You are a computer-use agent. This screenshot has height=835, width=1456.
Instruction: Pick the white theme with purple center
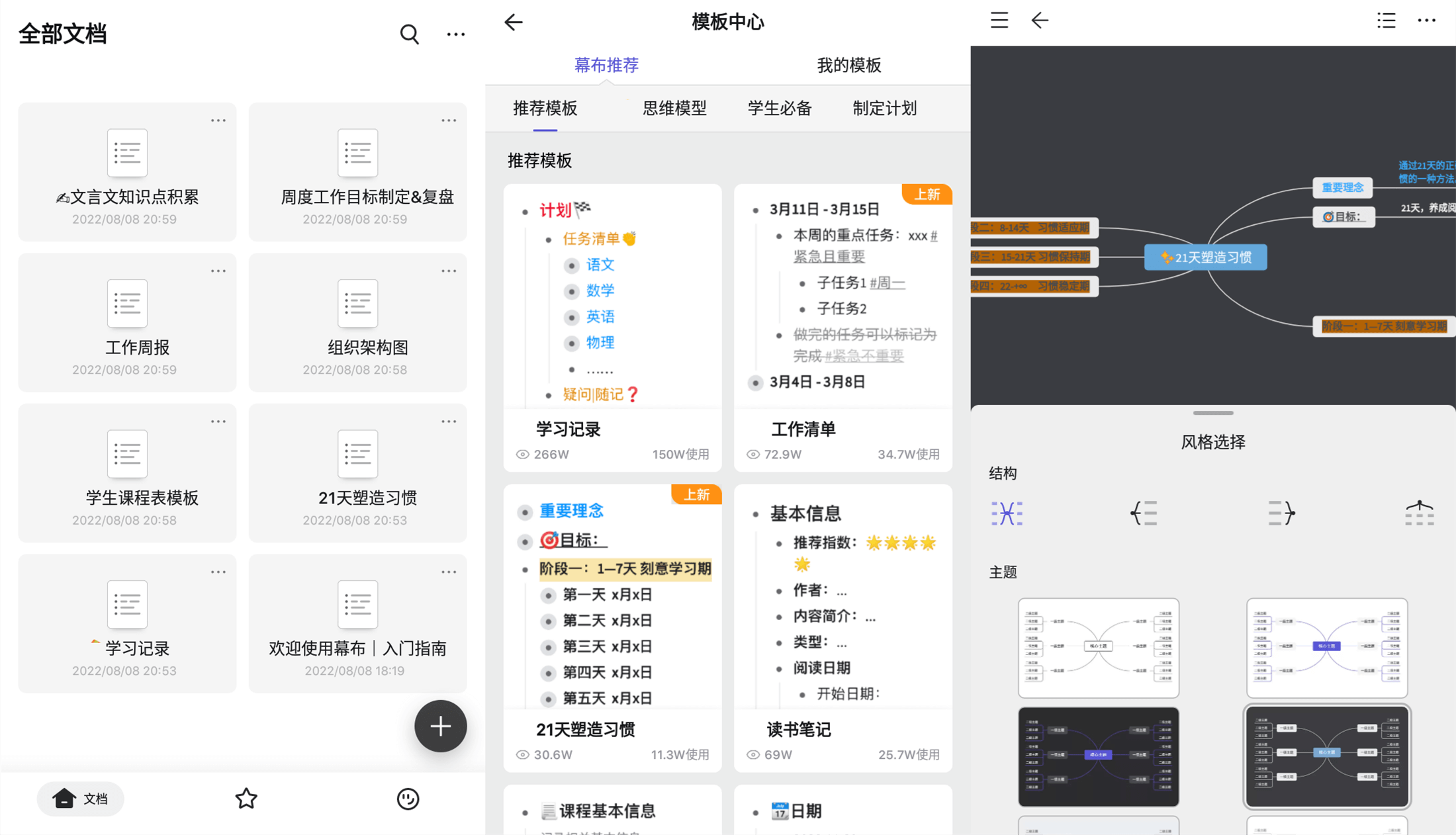coord(1327,648)
